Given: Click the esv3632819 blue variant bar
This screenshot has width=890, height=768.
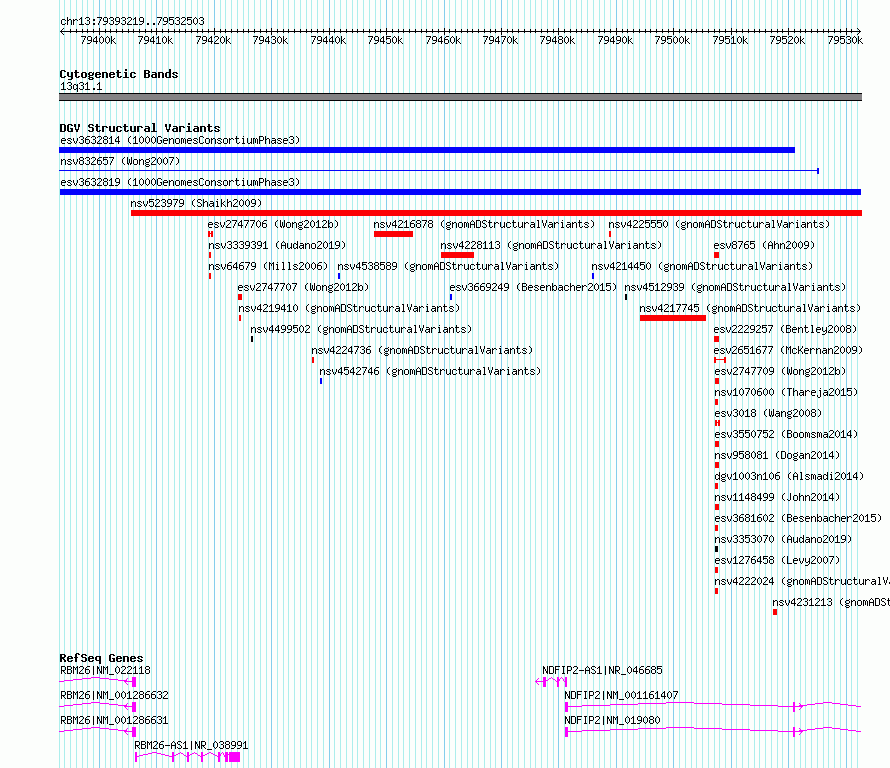Looking at the screenshot, I should 460,192.
